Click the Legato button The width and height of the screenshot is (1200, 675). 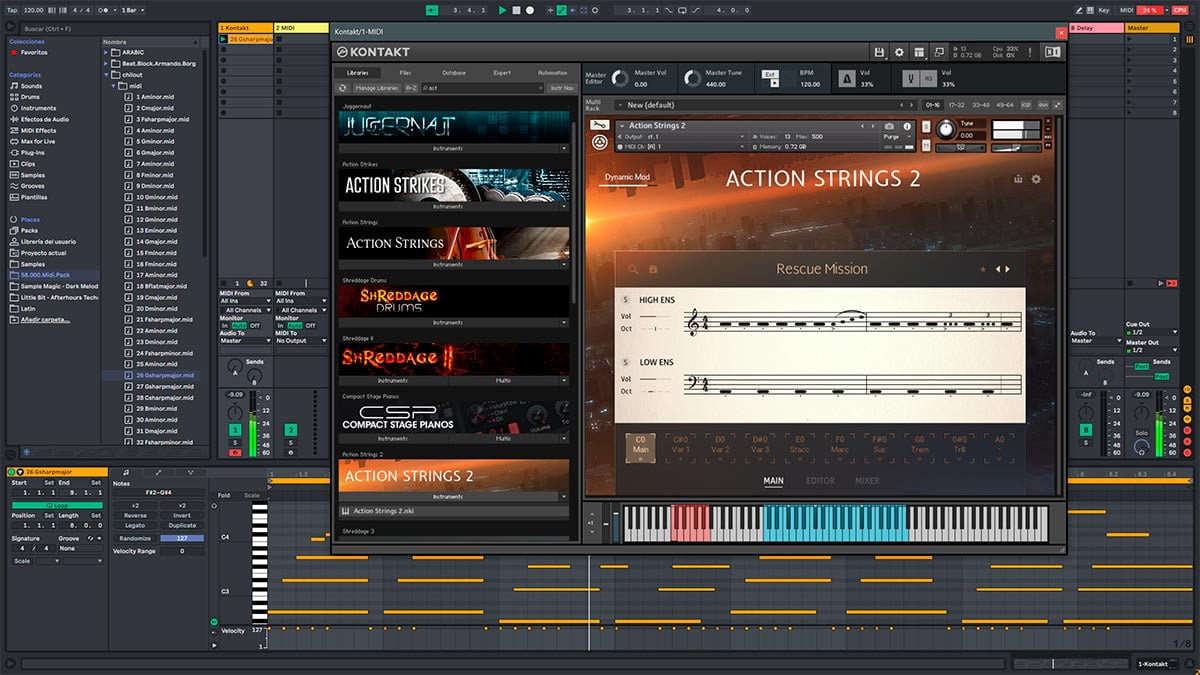[135, 526]
